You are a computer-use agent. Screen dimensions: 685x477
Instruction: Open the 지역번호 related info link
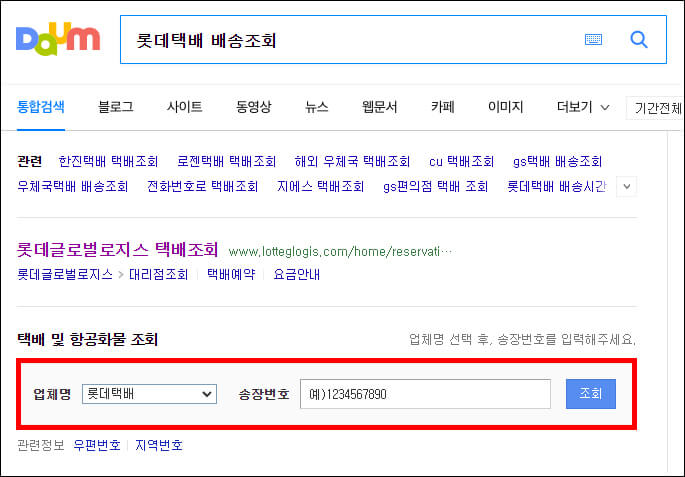point(159,445)
